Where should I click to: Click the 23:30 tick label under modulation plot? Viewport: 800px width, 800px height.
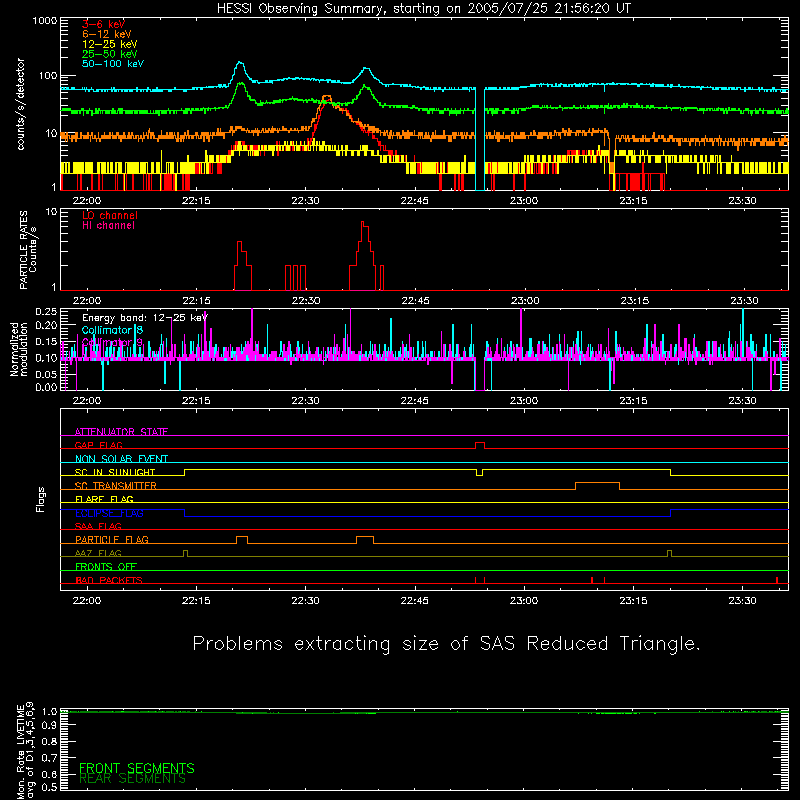tap(742, 401)
